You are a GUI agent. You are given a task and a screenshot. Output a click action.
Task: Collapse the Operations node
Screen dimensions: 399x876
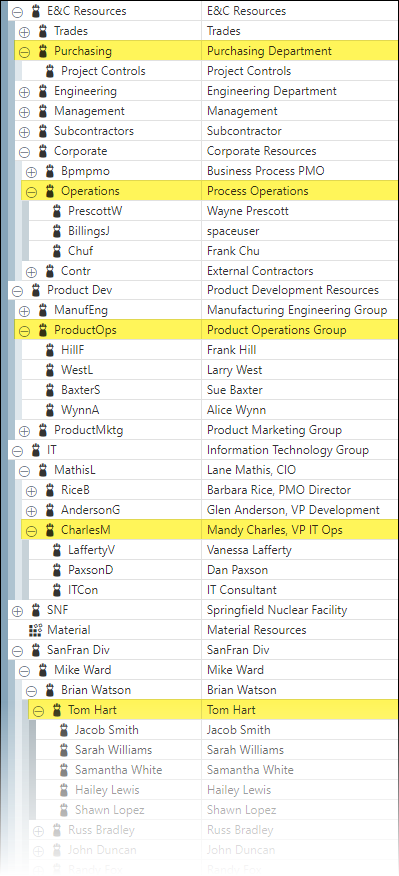coord(31,192)
